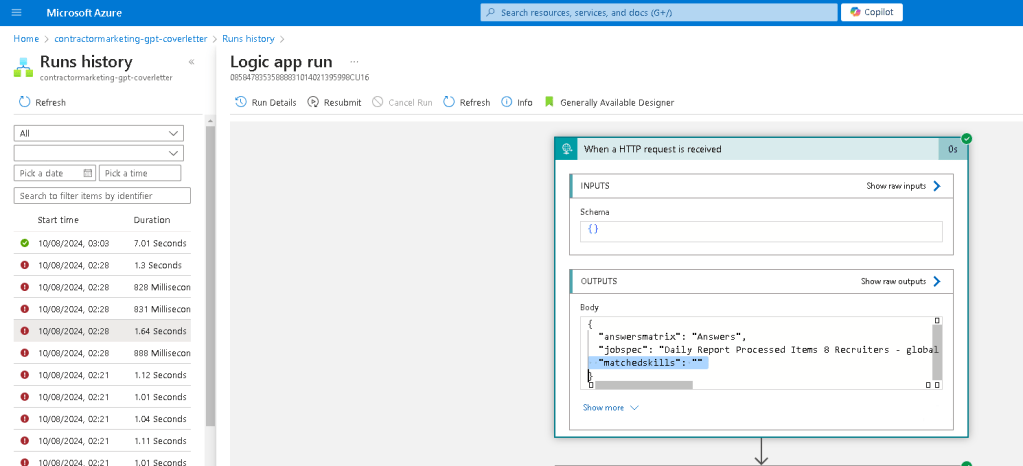Select the 1.64 Seconds run

tap(102, 331)
